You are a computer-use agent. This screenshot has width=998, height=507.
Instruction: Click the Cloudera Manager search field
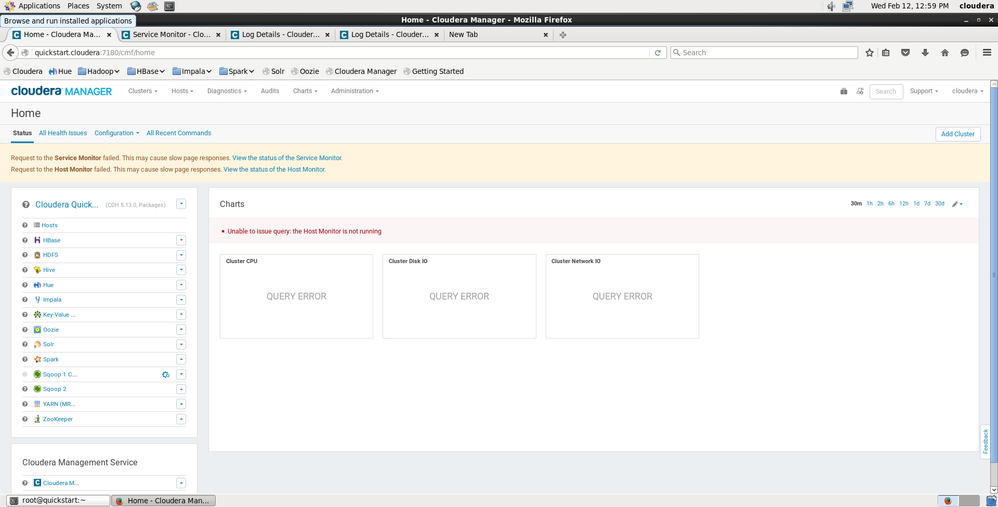point(886,92)
